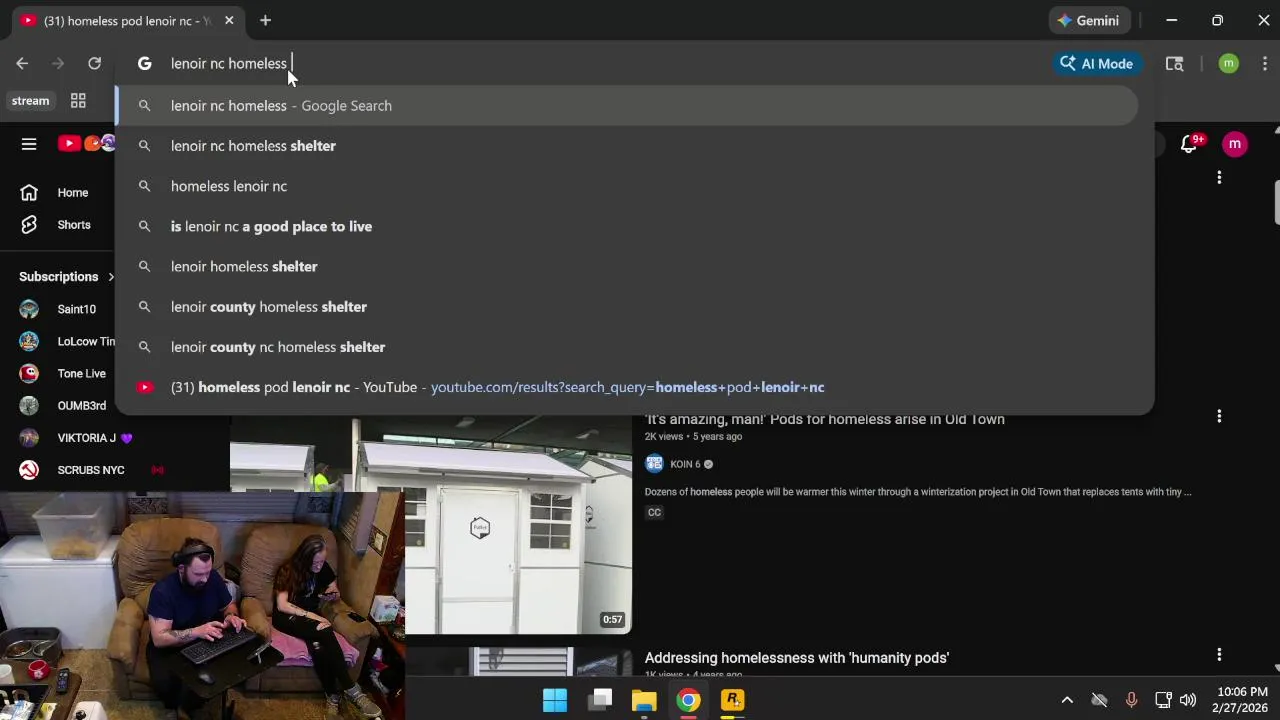Open YouTube account avatar menu
This screenshot has width=1280, height=720.
pos(1235,144)
